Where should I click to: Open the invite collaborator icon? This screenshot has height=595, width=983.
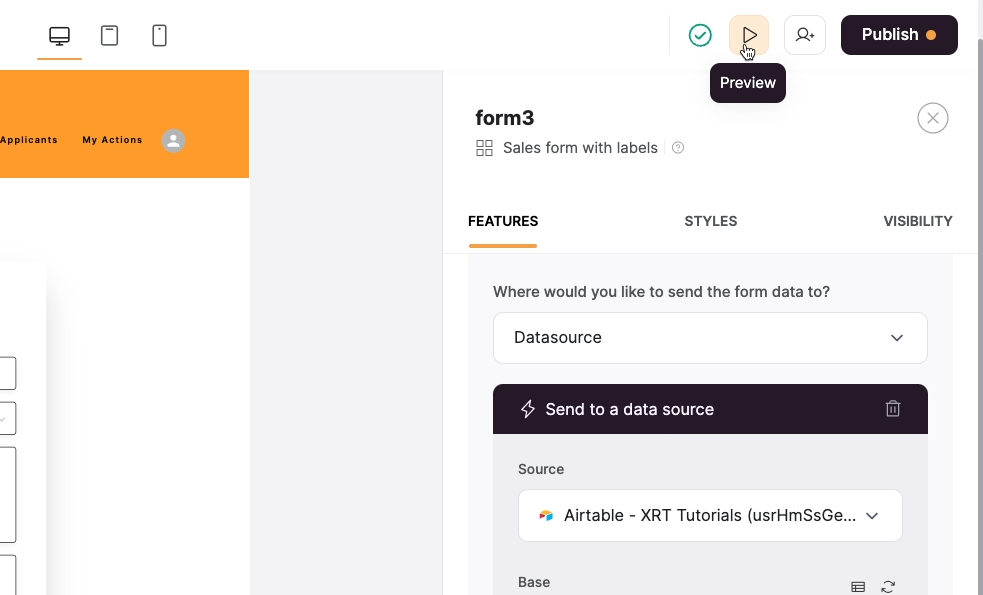point(805,35)
